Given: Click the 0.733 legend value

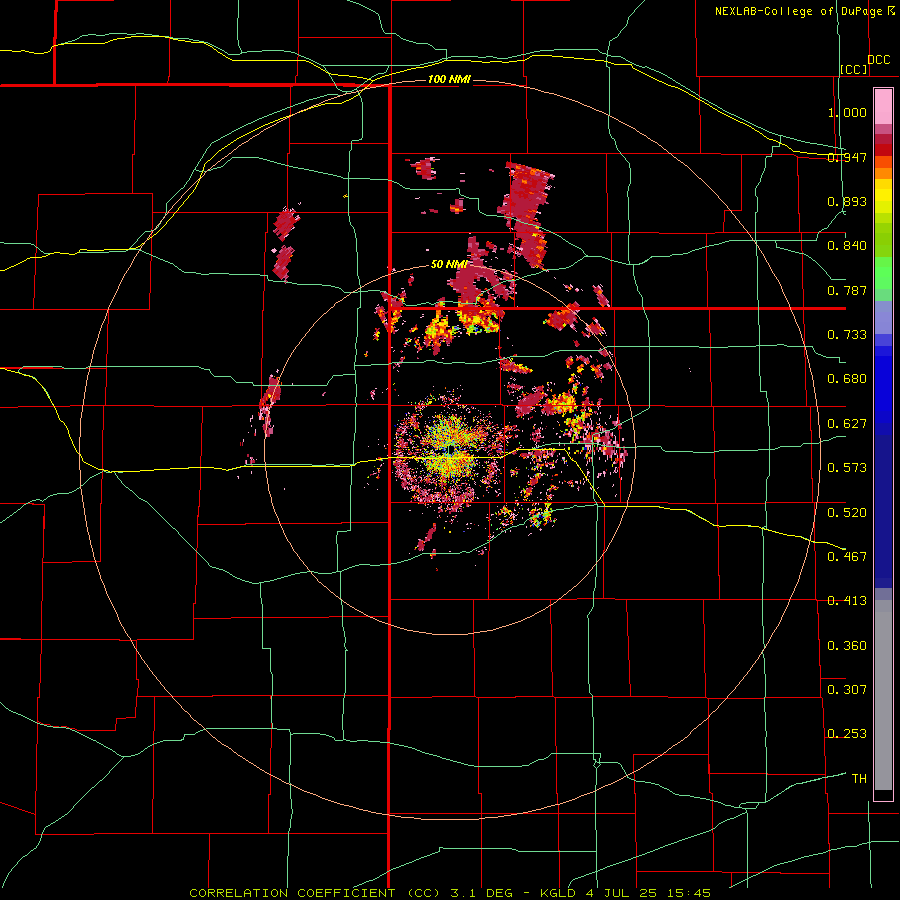Looking at the screenshot, I should click(847, 335).
